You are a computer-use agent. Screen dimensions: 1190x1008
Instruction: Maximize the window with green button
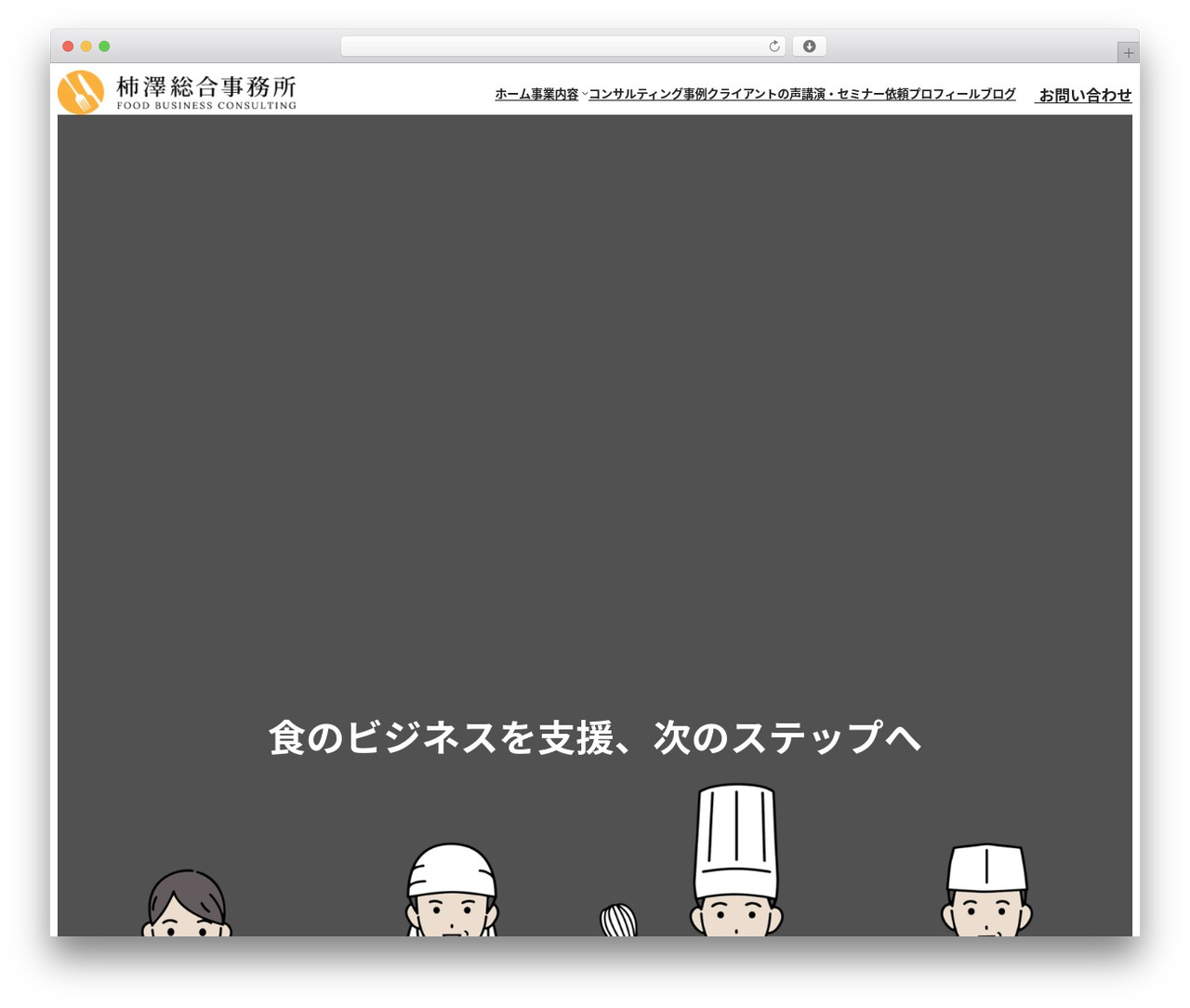pyautogui.click(x=104, y=46)
